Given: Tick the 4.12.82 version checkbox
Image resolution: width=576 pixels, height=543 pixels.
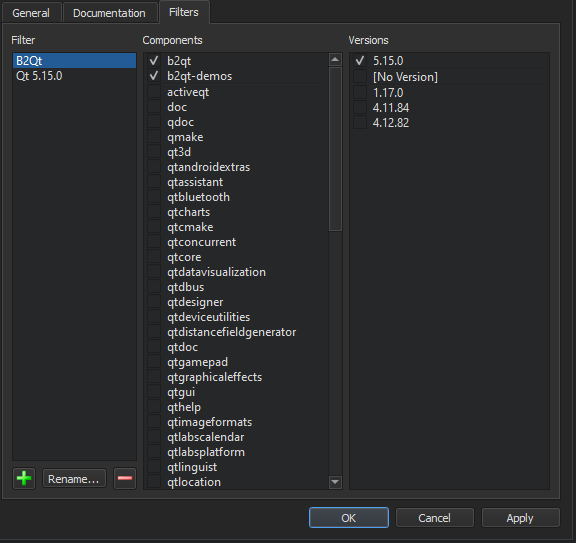Looking at the screenshot, I should pos(360,122).
